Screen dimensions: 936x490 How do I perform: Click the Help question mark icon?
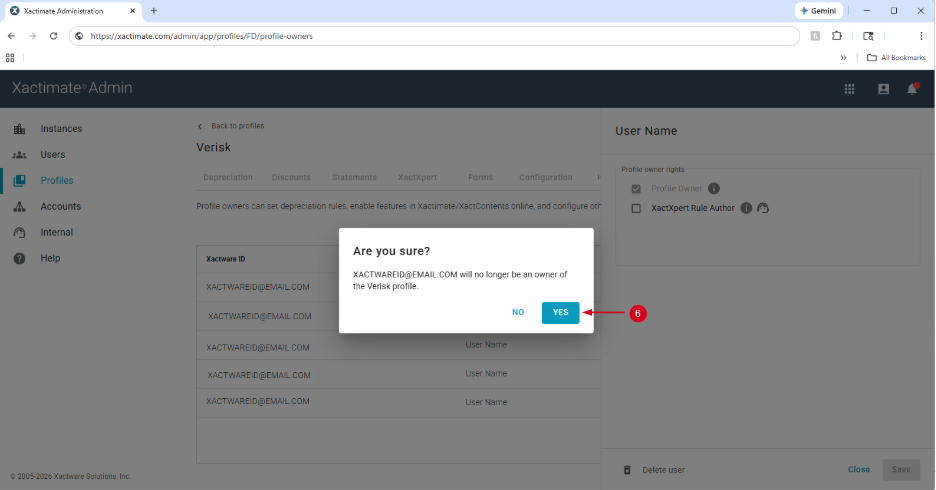19,258
